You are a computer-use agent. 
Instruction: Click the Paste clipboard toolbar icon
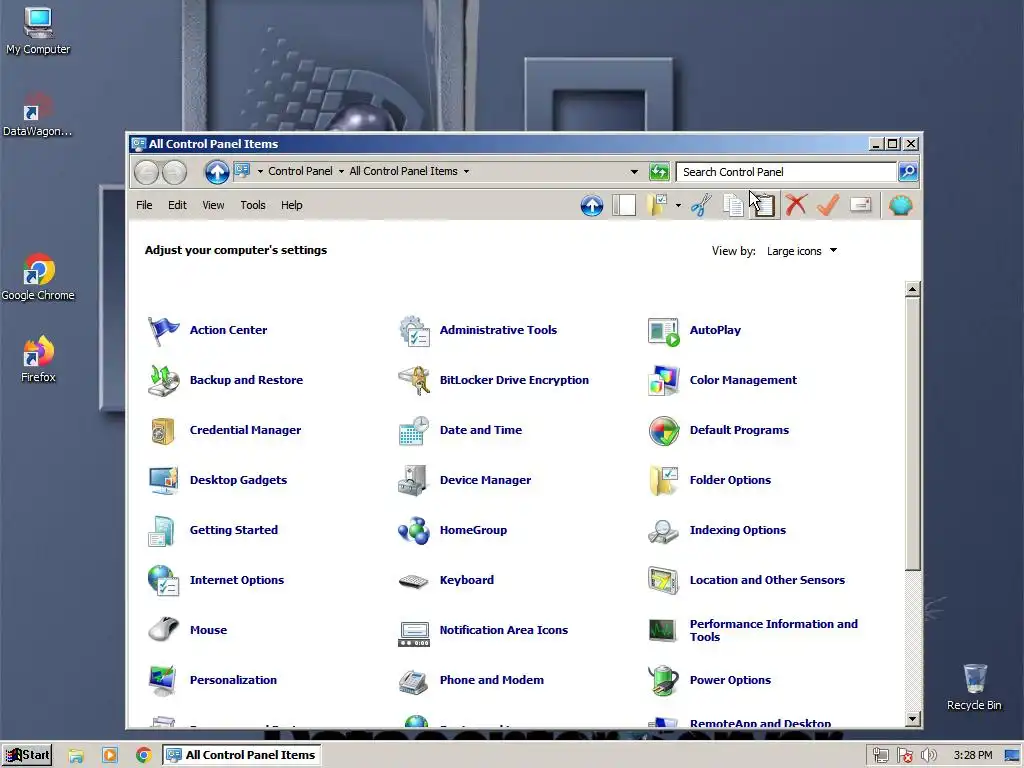click(x=764, y=205)
